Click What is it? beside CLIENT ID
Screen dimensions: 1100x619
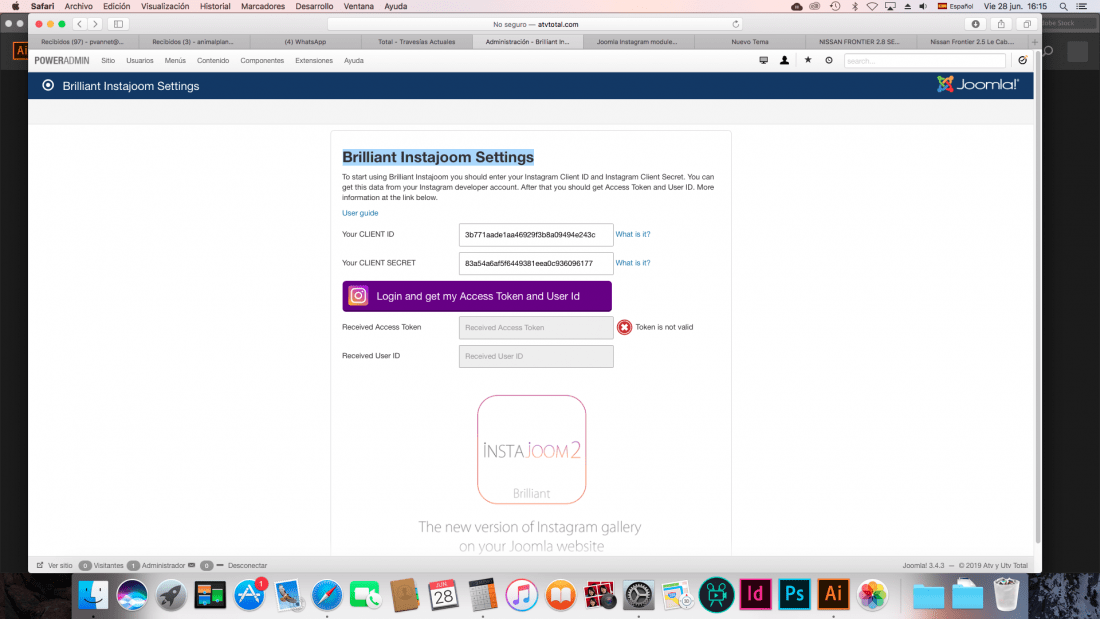coord(633,234)
